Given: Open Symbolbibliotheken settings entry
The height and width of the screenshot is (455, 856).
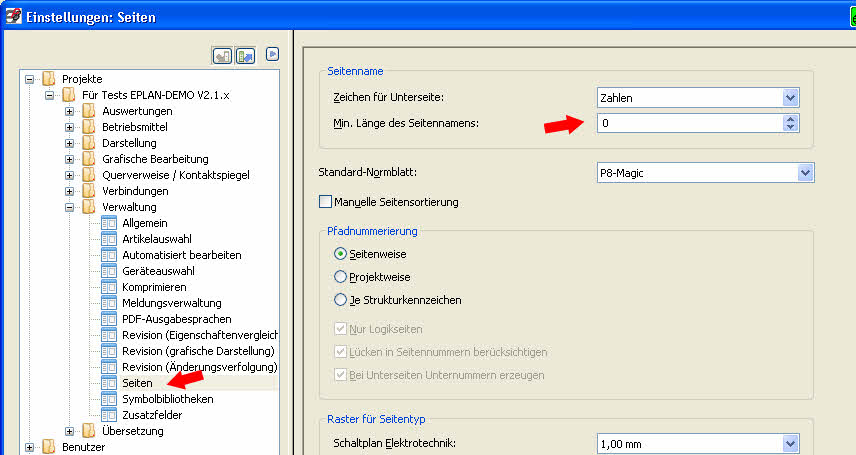Looking at the screenshot, I should [x=168, y=399].
